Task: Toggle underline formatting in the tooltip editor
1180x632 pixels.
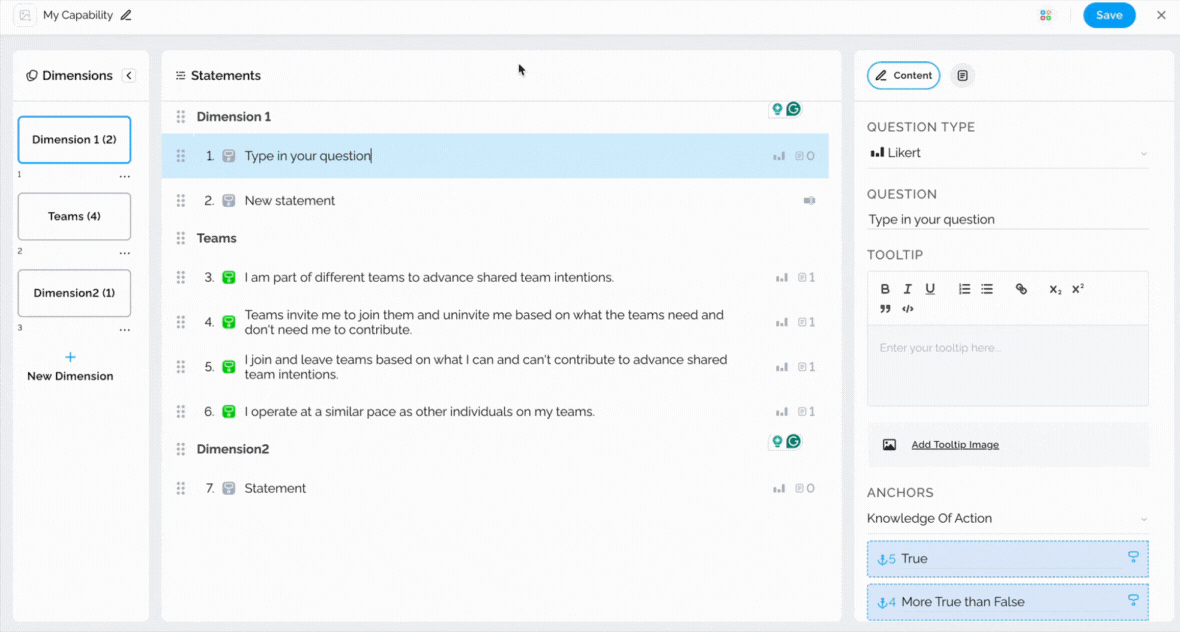Action: [930, 289]
